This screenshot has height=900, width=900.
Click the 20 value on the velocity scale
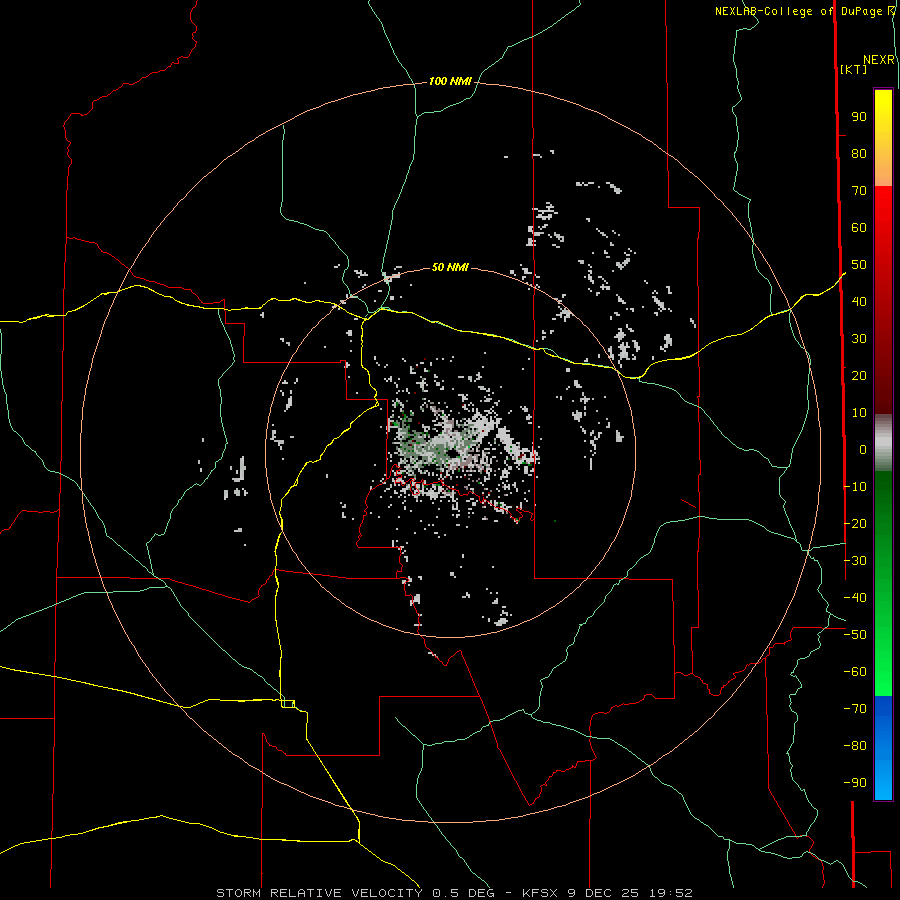pyautogui.click(x=859, y=375)
